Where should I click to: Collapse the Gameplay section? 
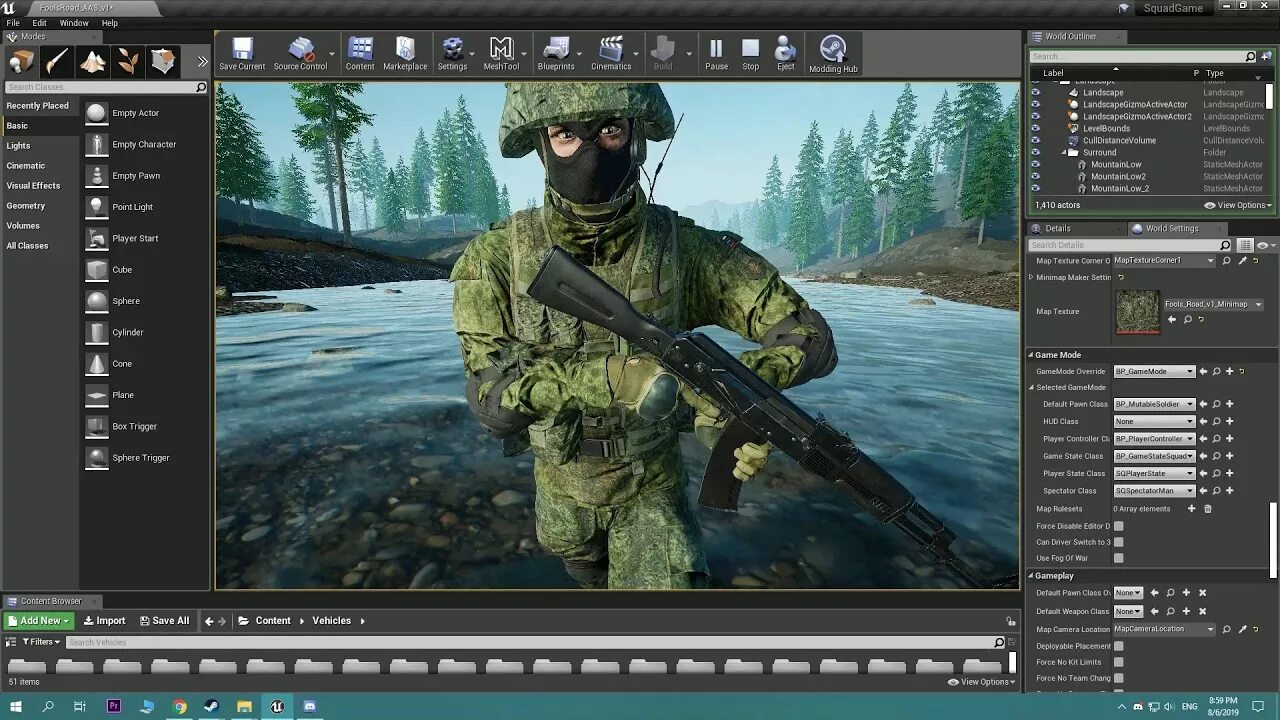click(1031, 576)
